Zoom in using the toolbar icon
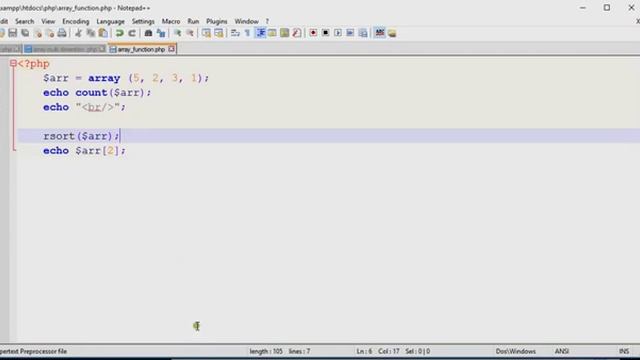The image size is (640, 360). click(178, 33)
